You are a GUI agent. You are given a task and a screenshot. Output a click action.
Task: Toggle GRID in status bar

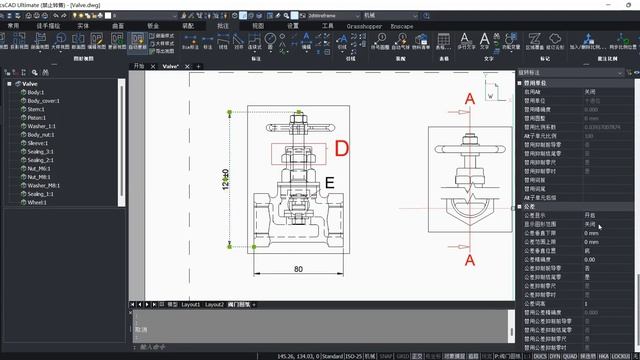coord(402,356)
